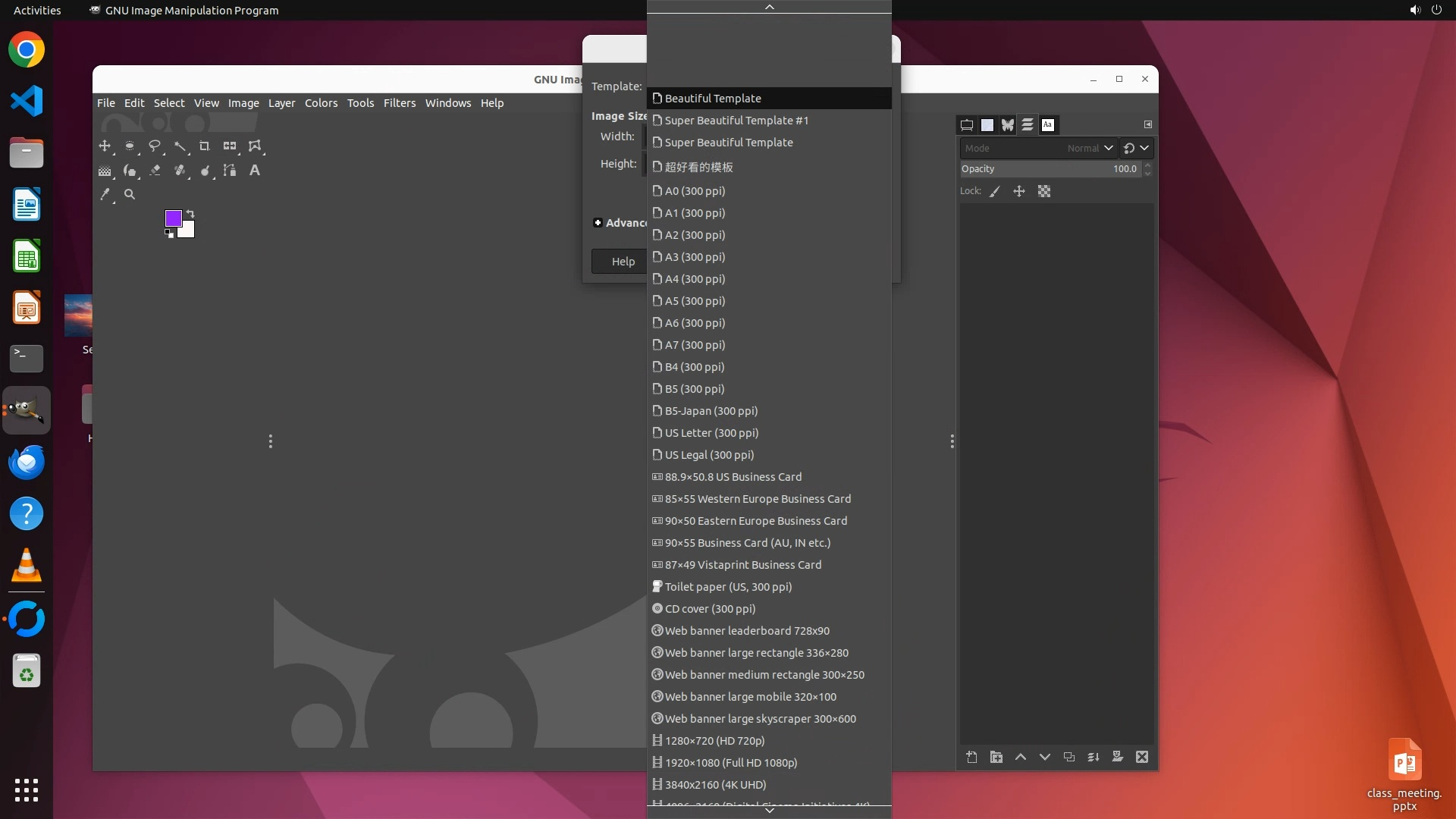The height and width of the screenshot is (819, 1456).
Task: Toggle lock alpha channel checkerboard
Action: click(x=1044, y=192)
